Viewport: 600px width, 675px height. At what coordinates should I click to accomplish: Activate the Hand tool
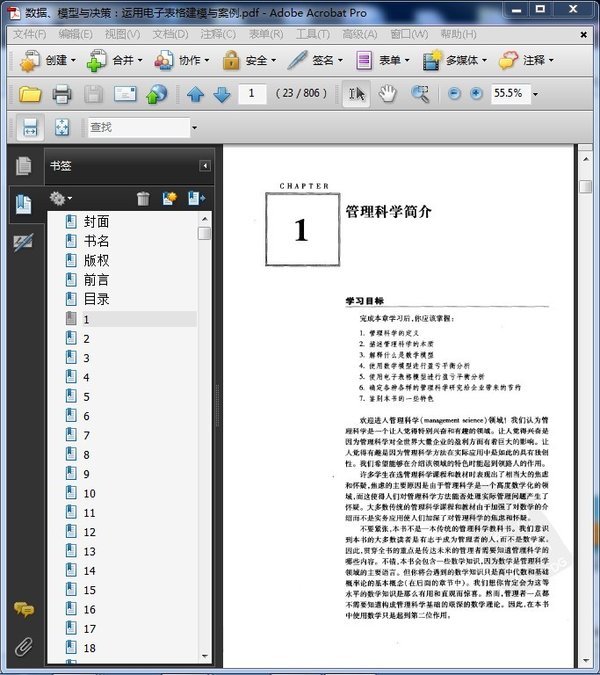coord(387,93)
